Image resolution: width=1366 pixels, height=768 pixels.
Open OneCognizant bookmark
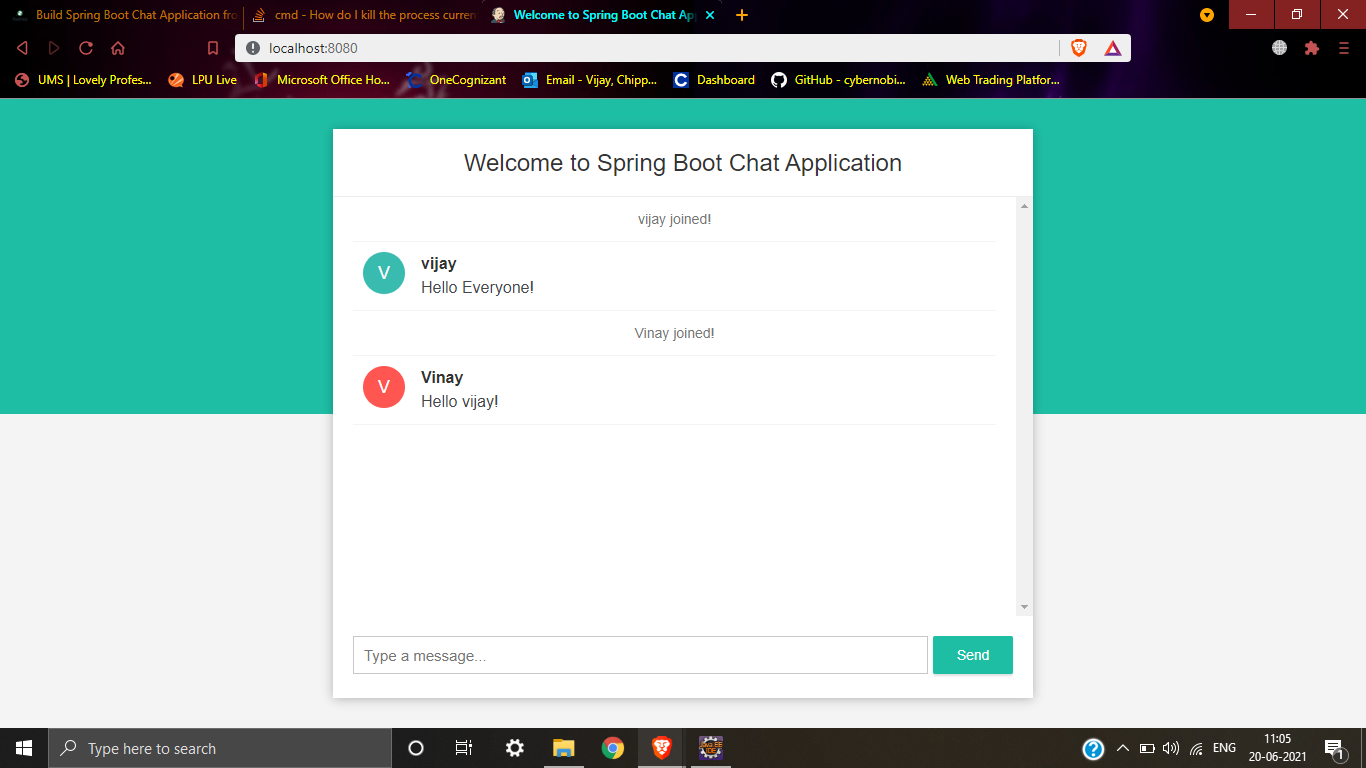456,80
